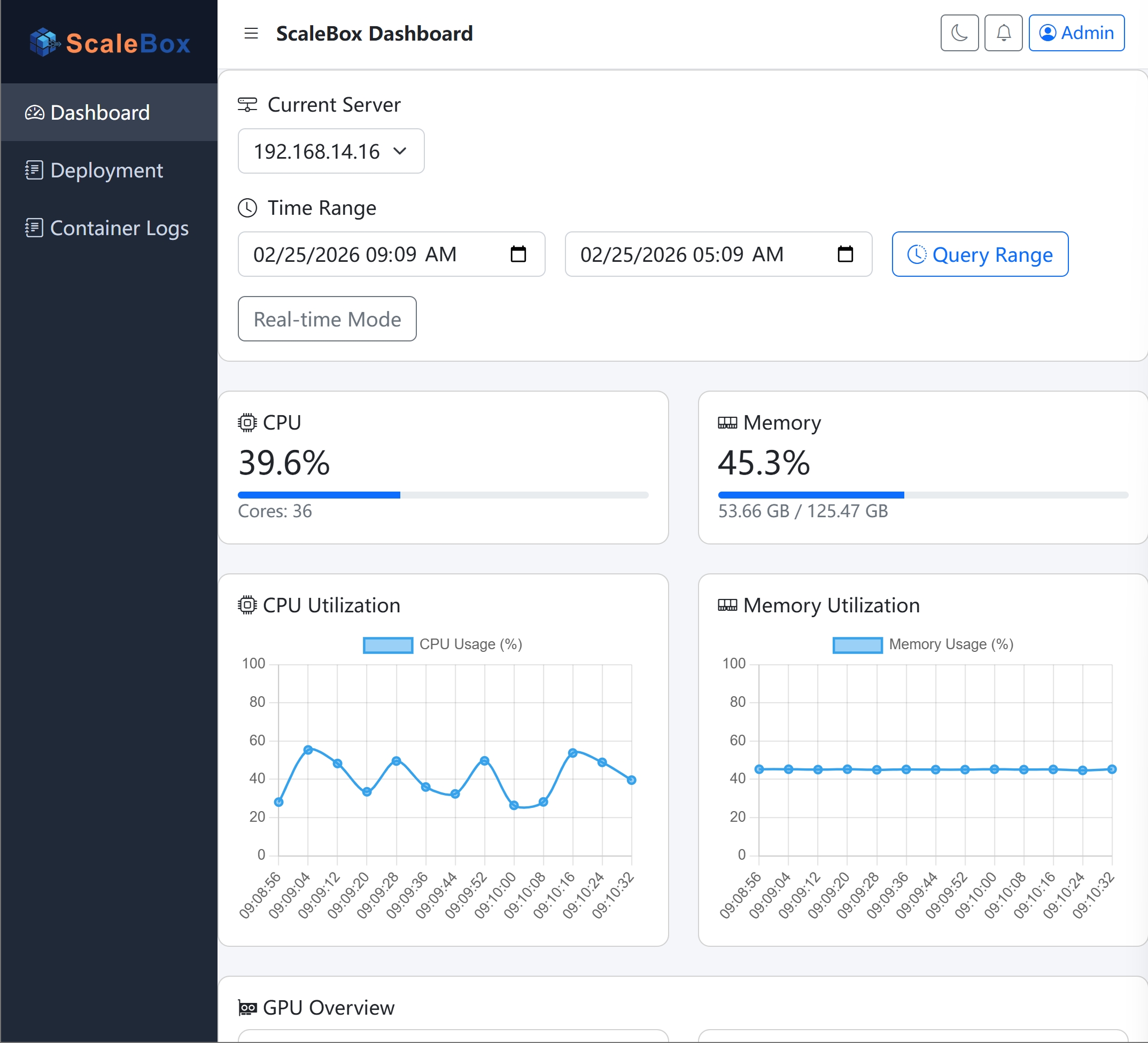Click the Memory icon in Memory card
This screenshot has width=1148, height=1043.
pos(727,423)
